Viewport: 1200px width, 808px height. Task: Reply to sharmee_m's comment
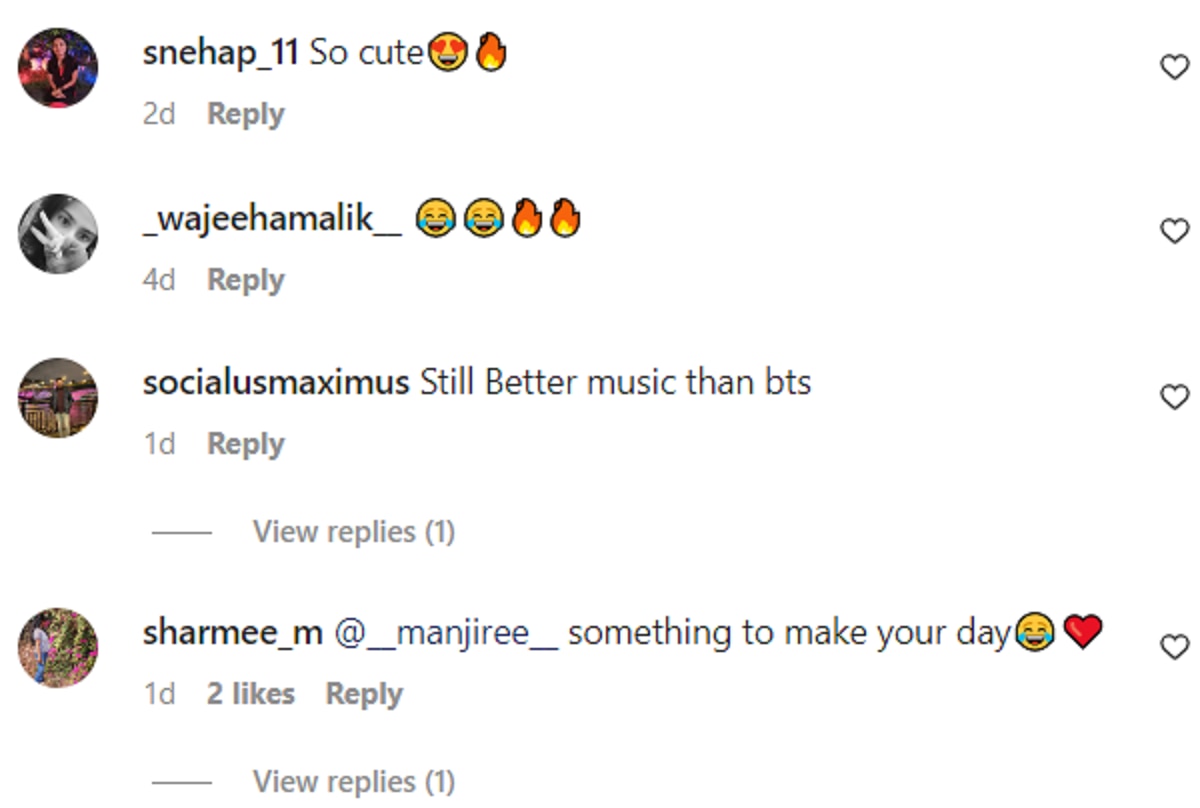364,694
